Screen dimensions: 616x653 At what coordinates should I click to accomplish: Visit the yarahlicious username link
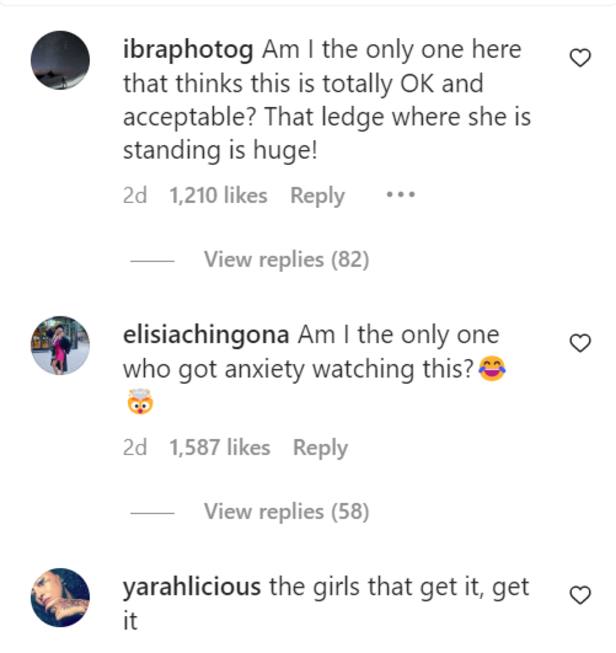coord(192,587)
